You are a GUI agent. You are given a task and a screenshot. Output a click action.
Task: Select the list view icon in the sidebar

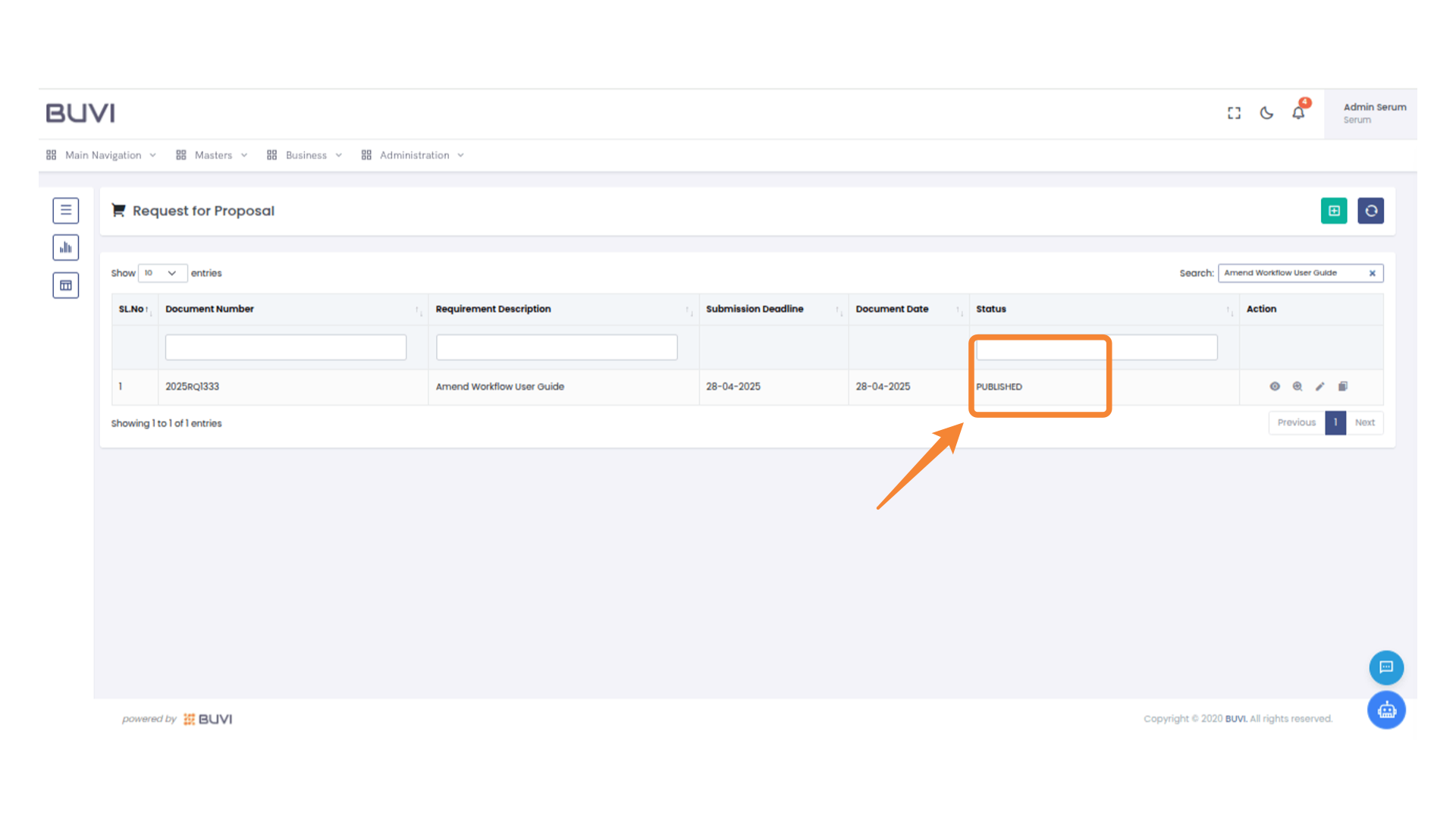click(x=66, y=210)
